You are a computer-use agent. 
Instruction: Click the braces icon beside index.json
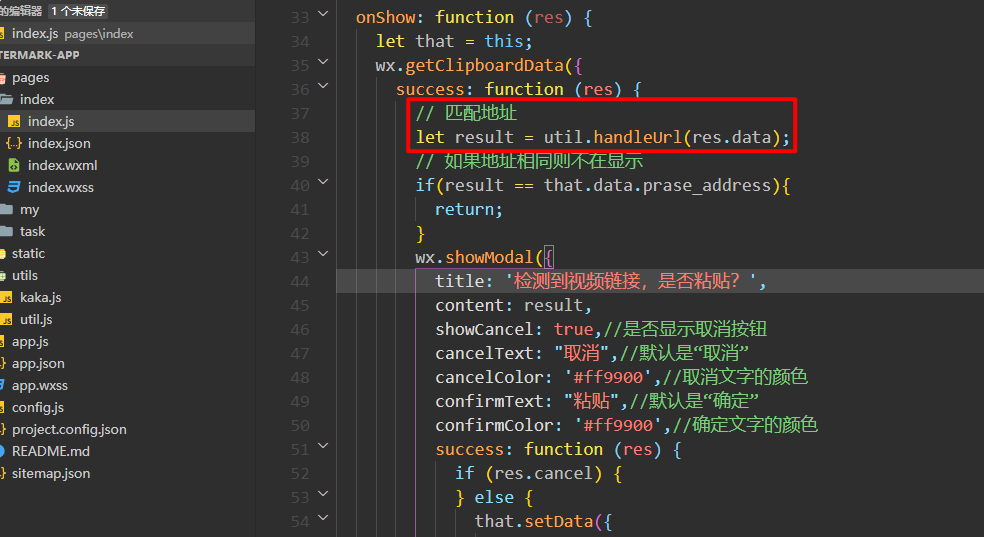tap(14, 143)
